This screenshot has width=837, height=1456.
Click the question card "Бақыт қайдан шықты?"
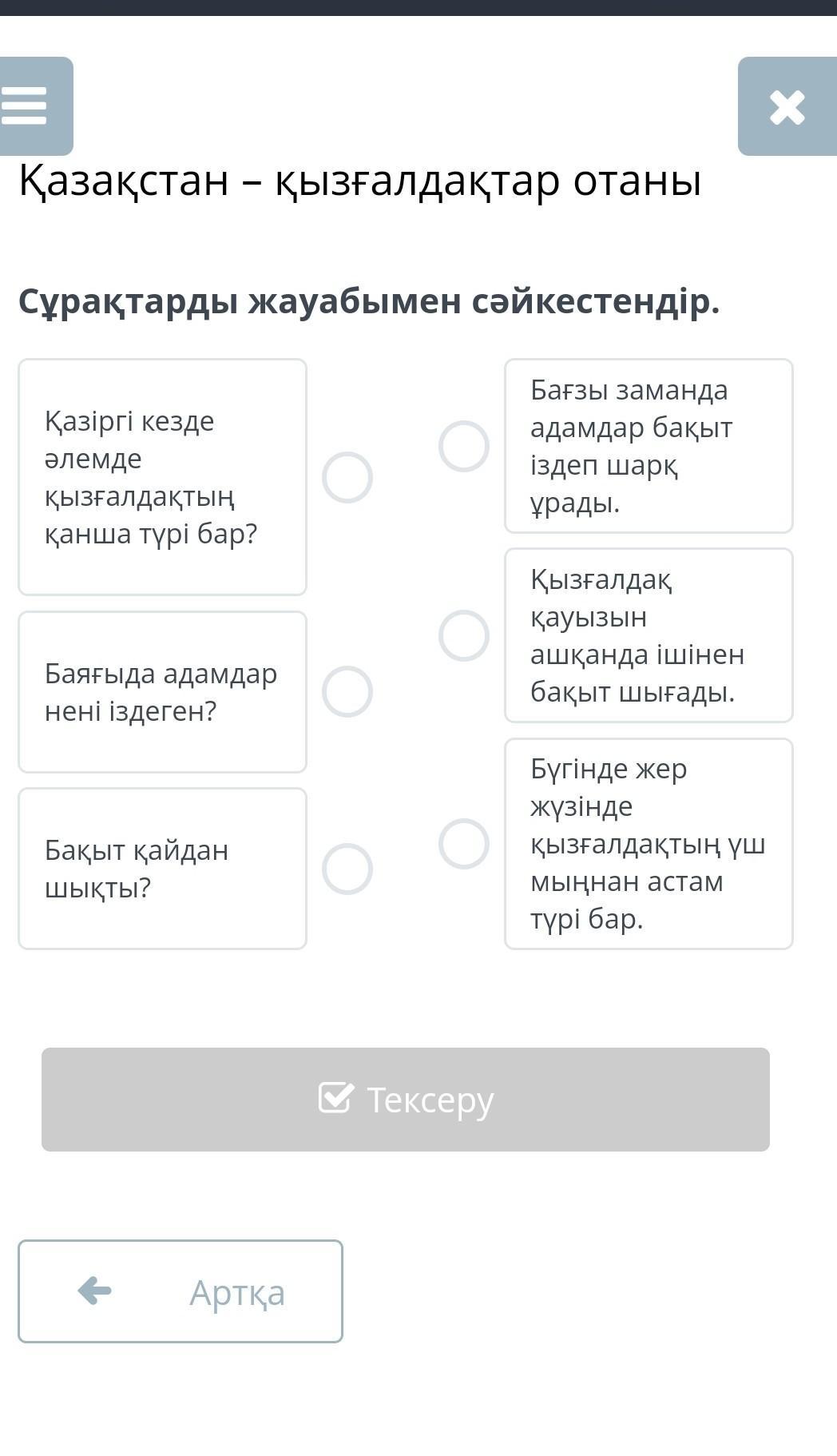click(x=162, y=869)
